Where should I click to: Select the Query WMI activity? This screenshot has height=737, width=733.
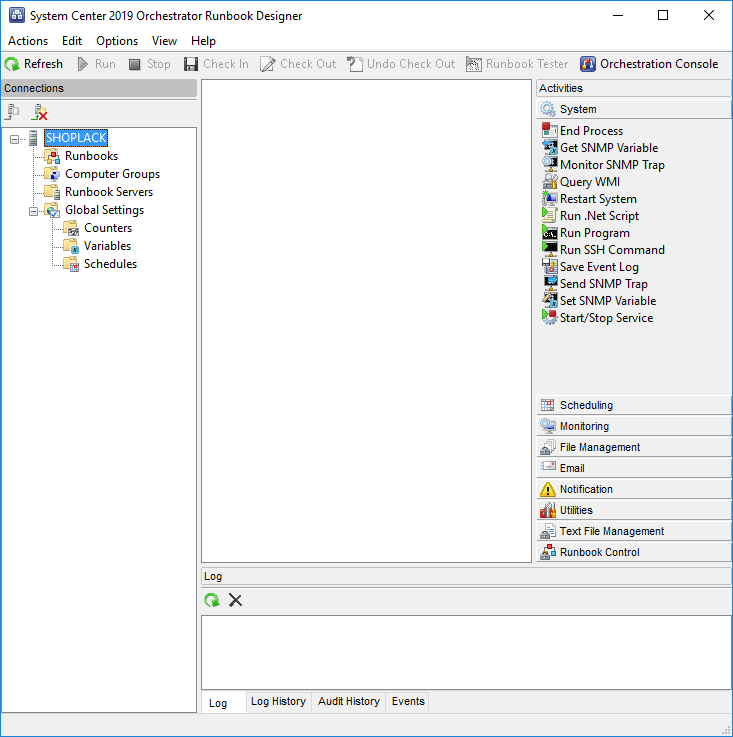click(581, 181)
